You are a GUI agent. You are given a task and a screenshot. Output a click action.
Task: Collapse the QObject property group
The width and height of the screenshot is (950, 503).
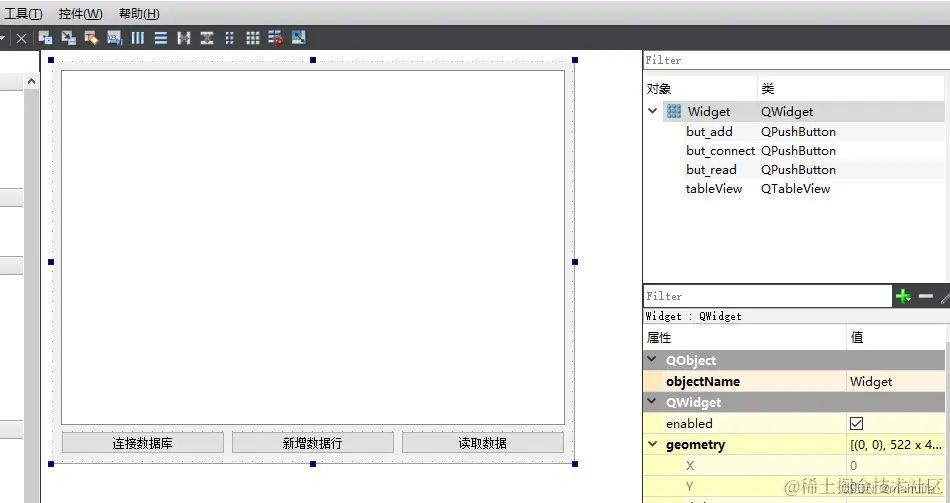point(652,359)
